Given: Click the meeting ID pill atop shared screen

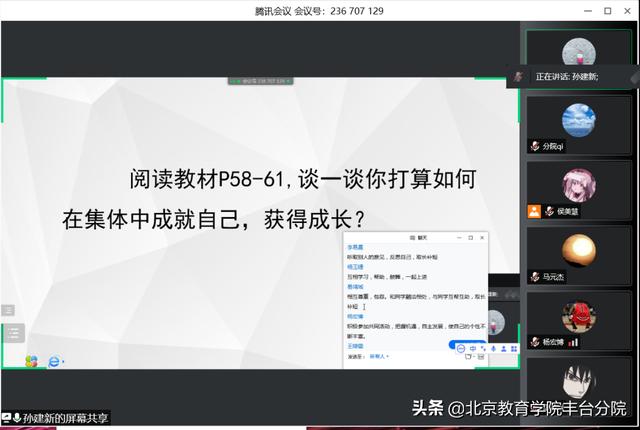Looking at the screenshot, I should 260,81.
